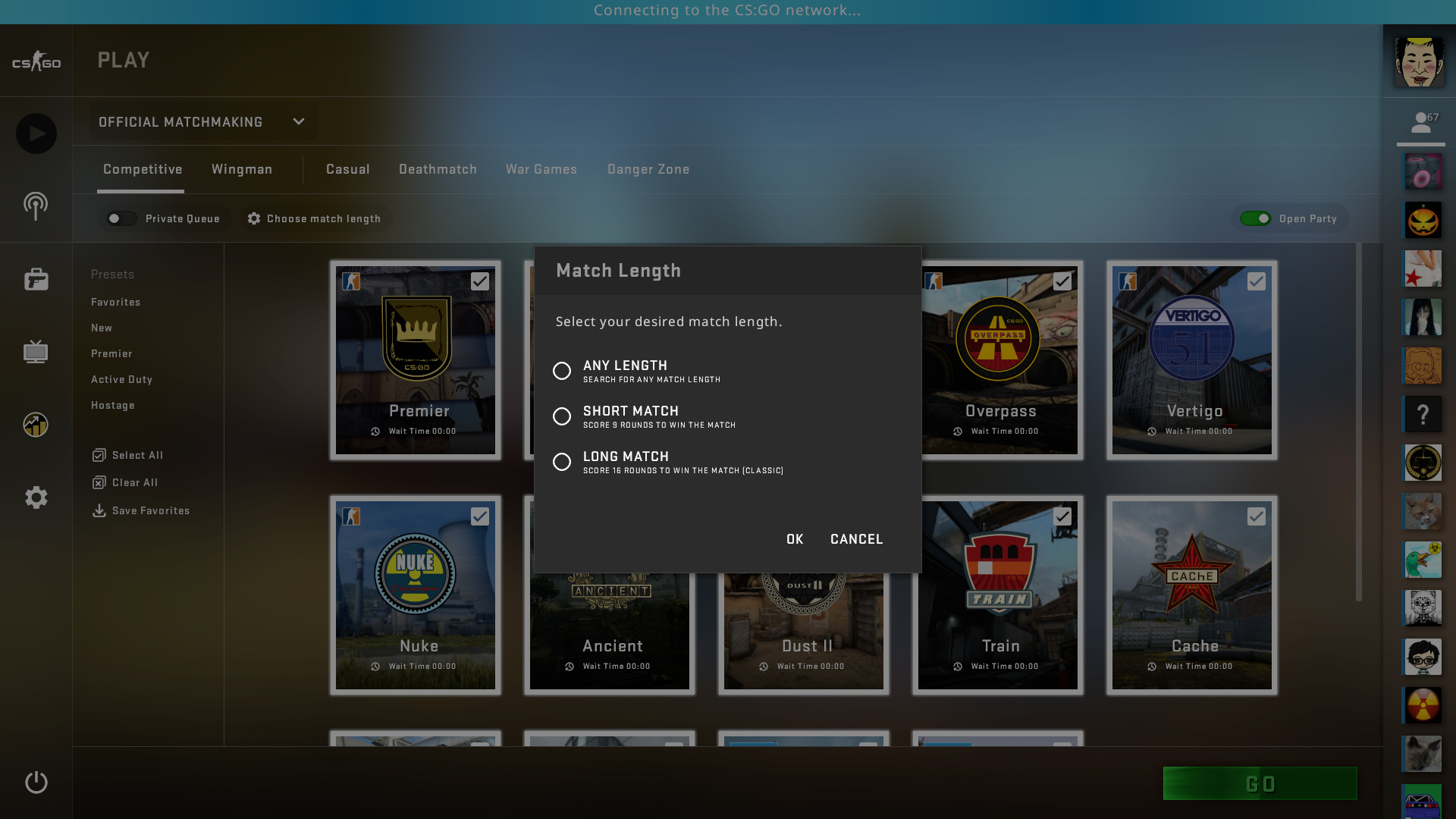Select friend avatar with jack-o-lantern pumpkin
Image resolution: width=1456 pixels, height=819 pixels.
(1423, 220)
